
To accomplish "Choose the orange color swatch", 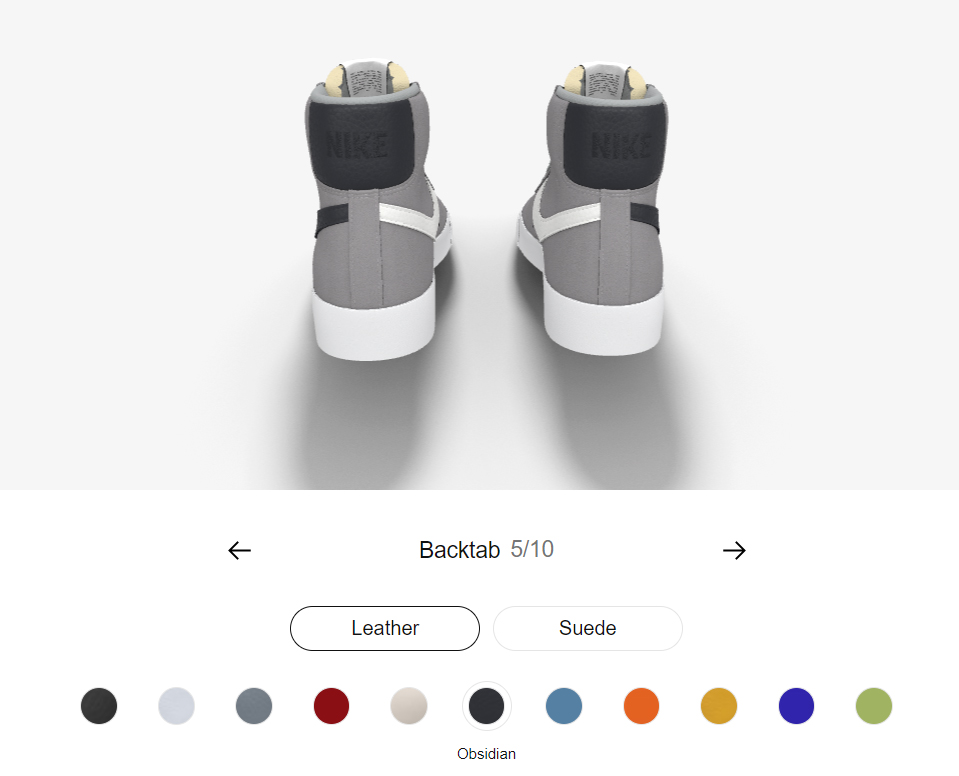I will 641,706.
